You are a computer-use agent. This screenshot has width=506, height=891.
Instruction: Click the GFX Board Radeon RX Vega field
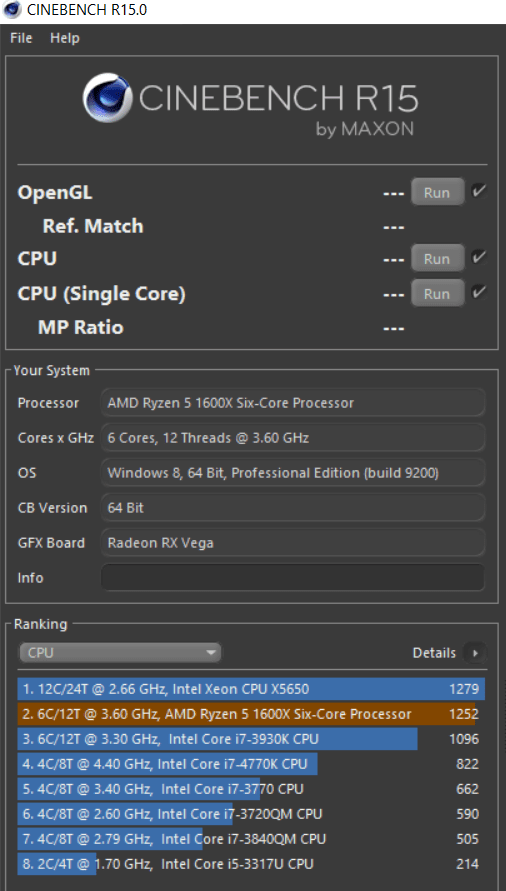pyautogui.click(x=293, y=543)
